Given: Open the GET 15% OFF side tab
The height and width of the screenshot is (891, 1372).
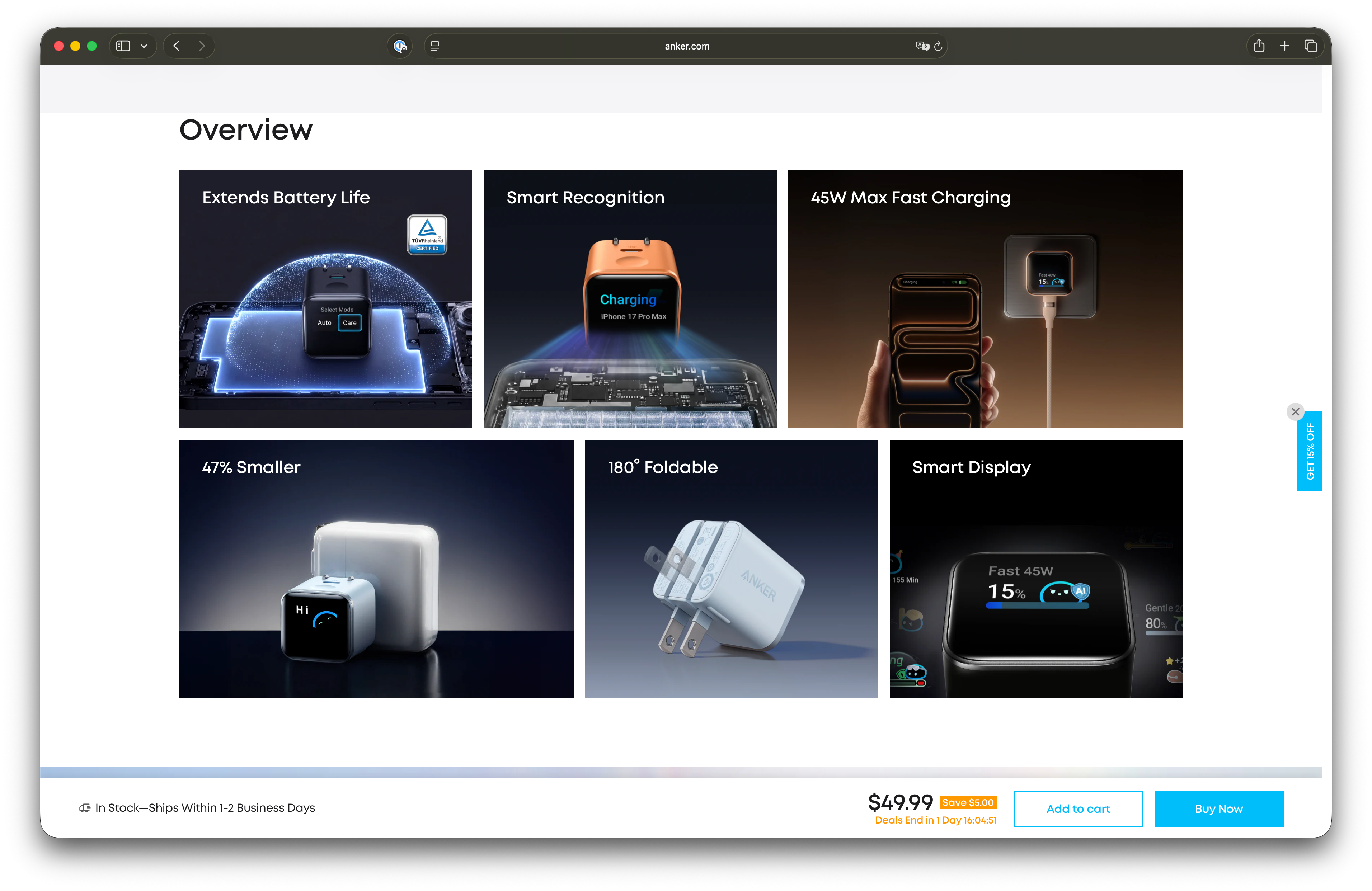Looking at the screenshot, I should point(1310,452).
